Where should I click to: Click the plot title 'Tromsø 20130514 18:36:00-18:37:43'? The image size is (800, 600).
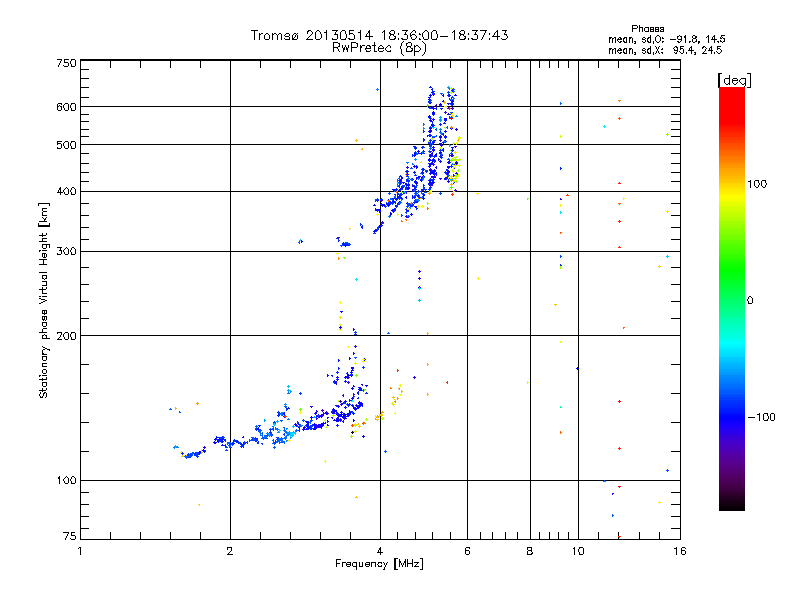(x=379, y=35)
